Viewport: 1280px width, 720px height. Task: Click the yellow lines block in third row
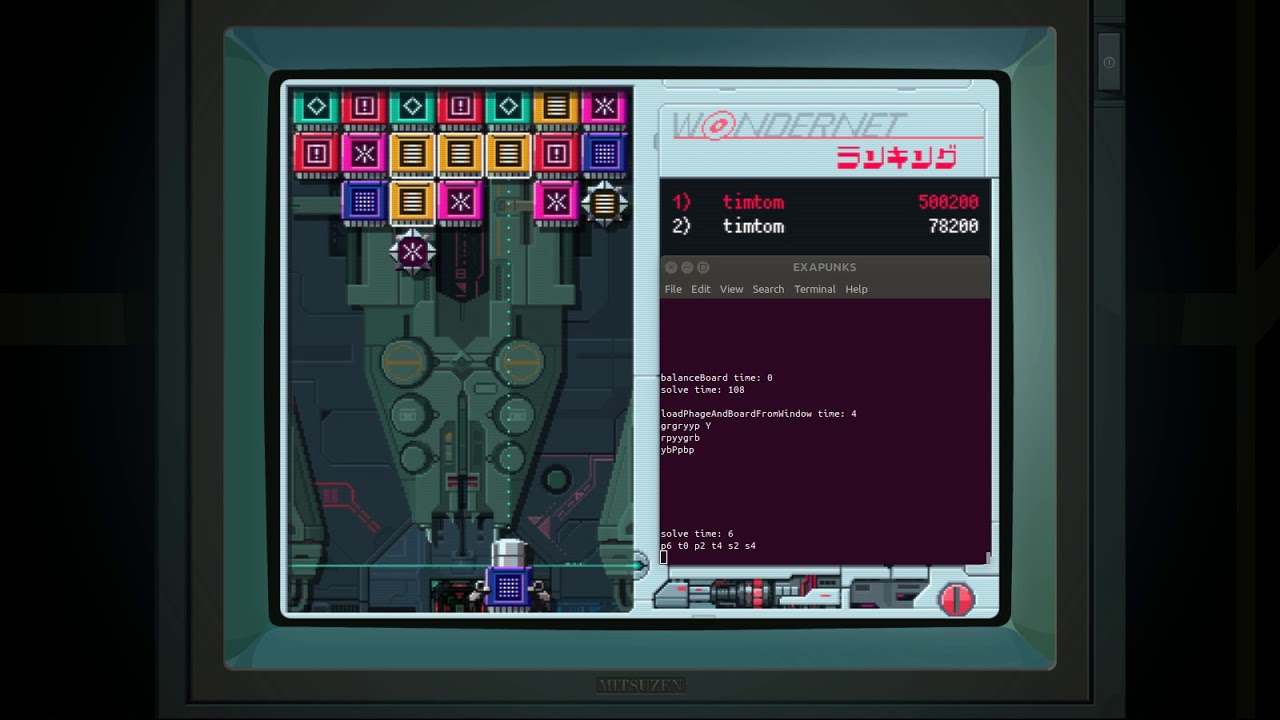(412, 202)
